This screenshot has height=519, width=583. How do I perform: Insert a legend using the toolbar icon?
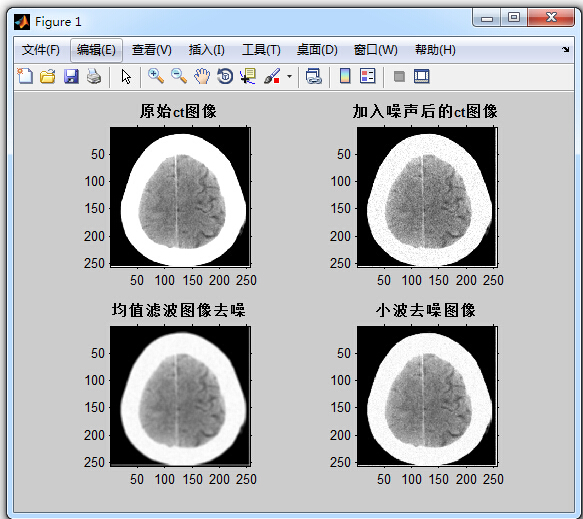[368, 76]
